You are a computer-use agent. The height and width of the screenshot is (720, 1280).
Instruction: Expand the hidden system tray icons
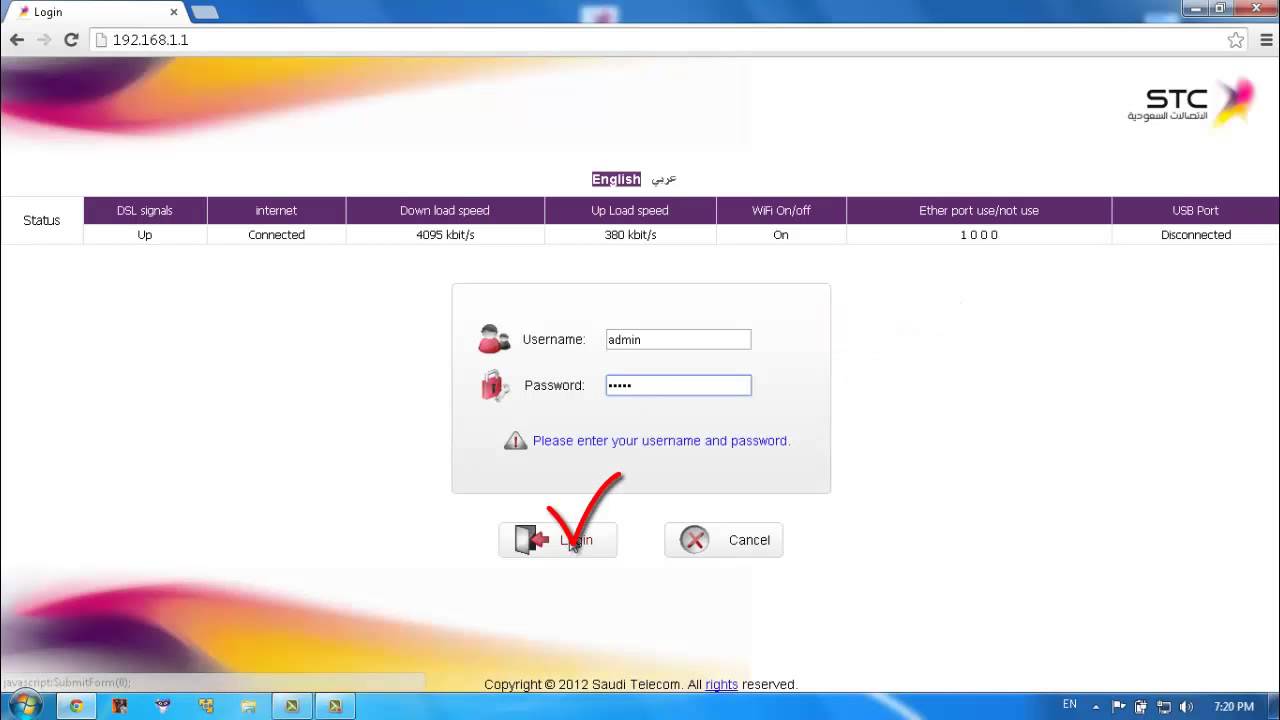point(1096,705)
